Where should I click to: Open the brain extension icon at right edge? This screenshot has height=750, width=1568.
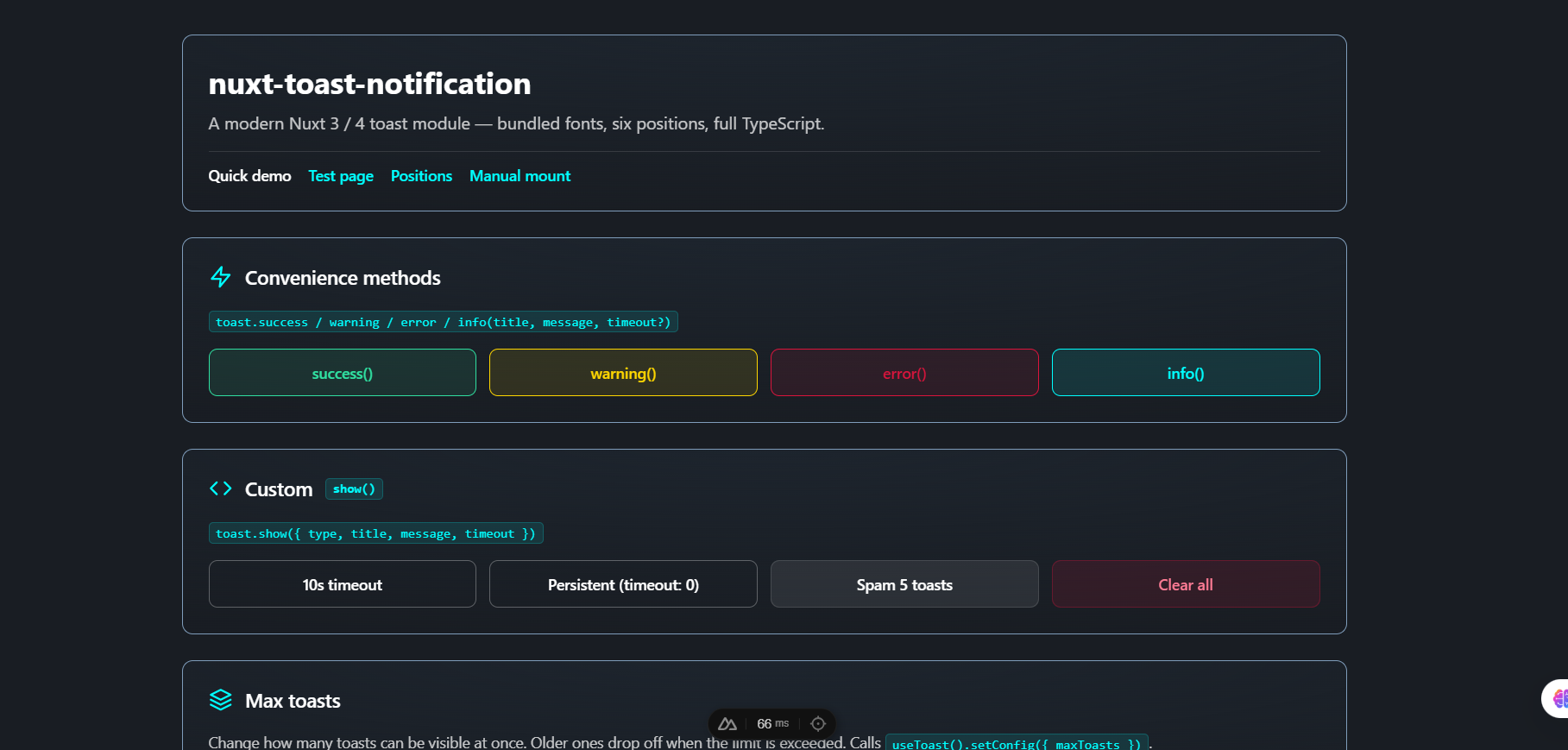click(1559, 698)
